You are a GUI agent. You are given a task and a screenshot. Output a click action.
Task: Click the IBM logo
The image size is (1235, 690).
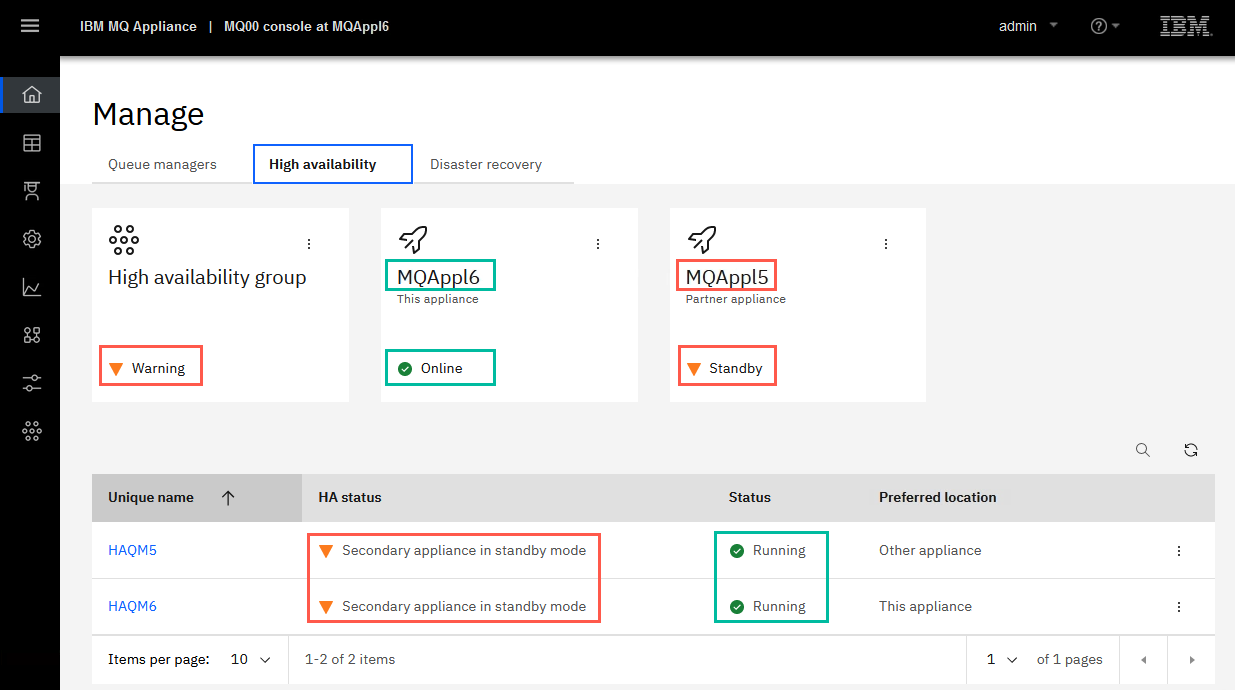click(x=1186, y=26)
